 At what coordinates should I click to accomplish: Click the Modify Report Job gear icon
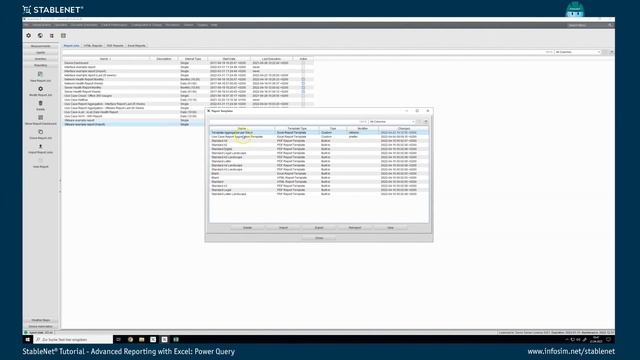click(40, 89)
